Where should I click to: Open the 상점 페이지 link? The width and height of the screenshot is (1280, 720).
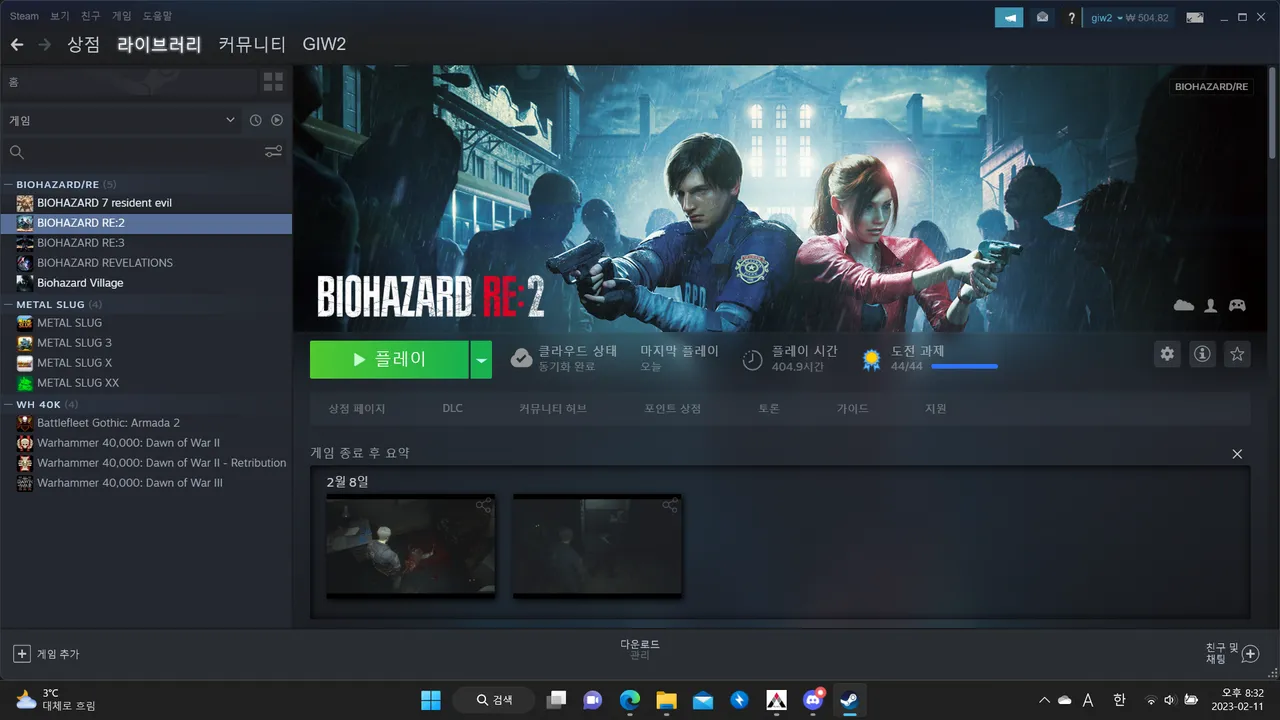(x=357, y=409)
